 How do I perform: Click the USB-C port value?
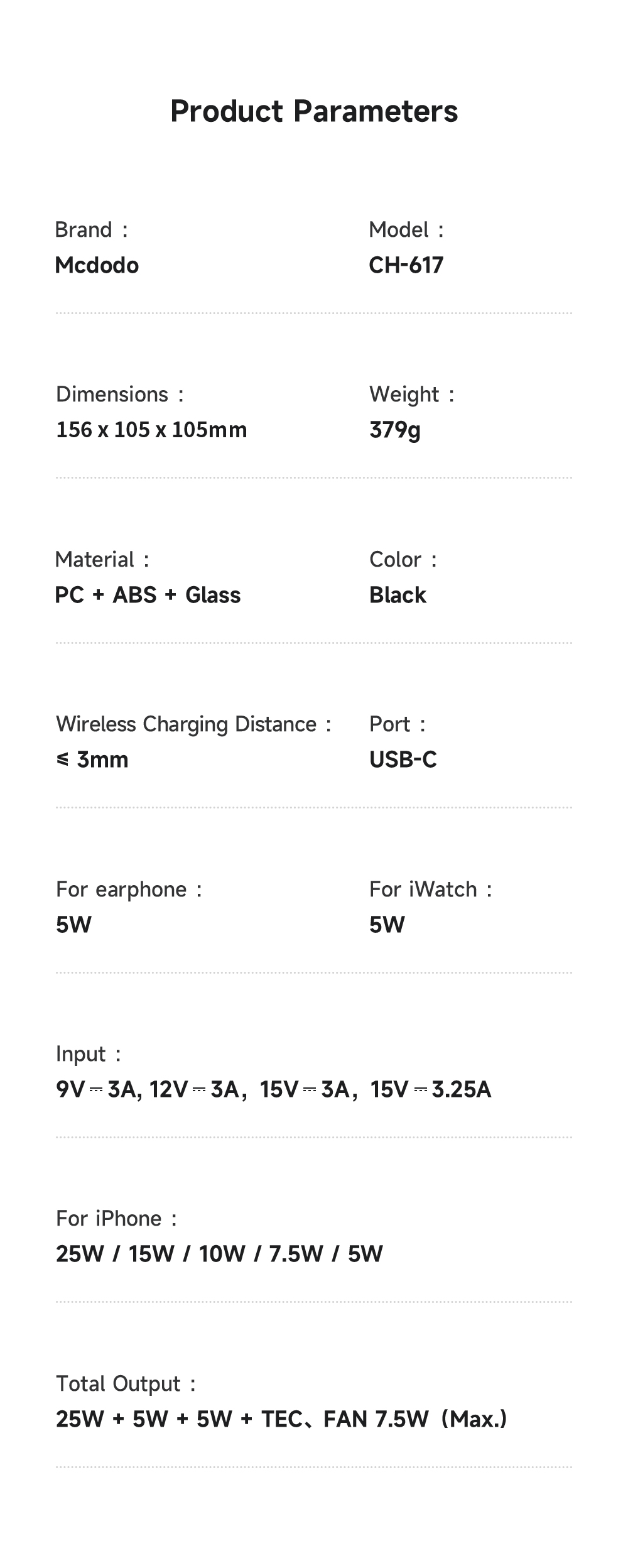coord(403,759)
